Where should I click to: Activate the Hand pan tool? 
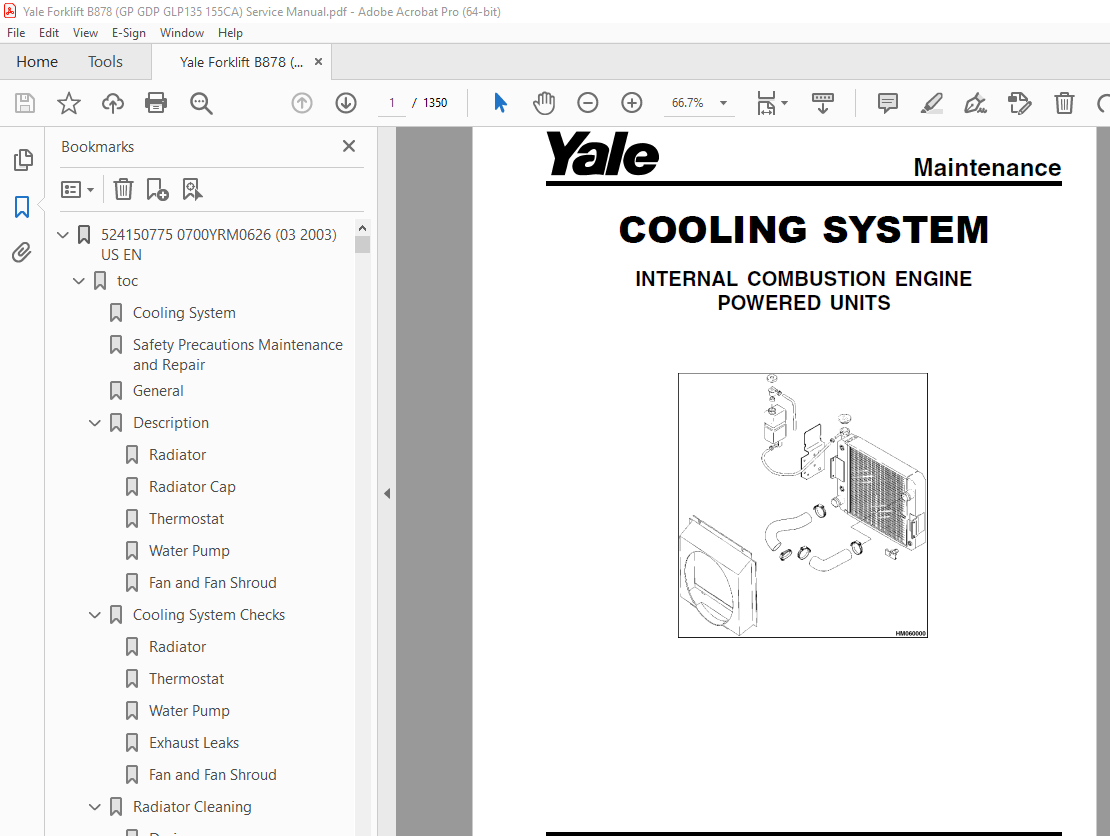point(544,103)
